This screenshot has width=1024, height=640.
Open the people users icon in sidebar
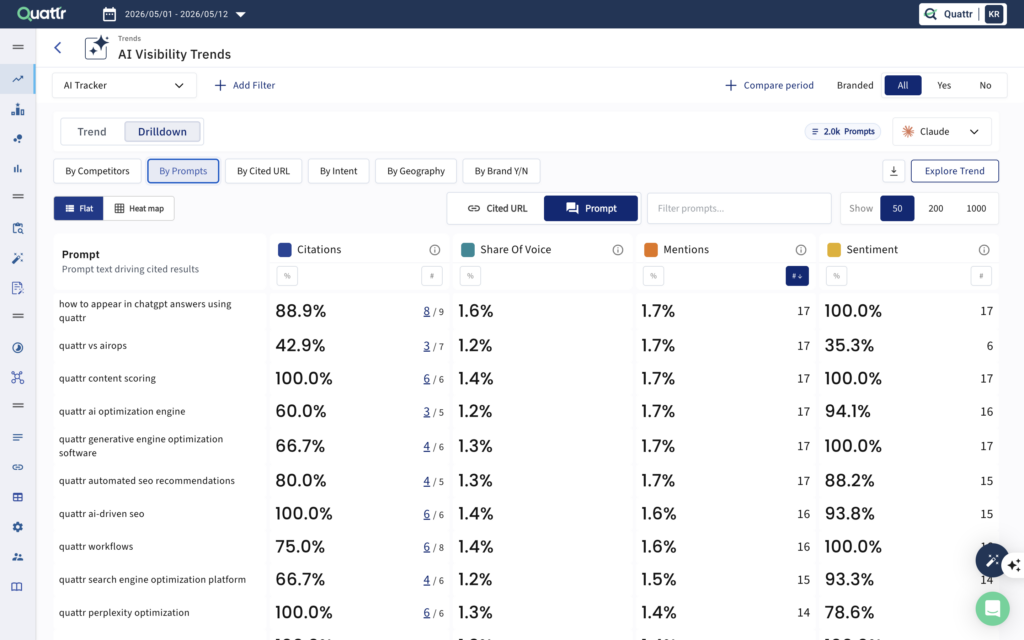click(x=18, y=557)
